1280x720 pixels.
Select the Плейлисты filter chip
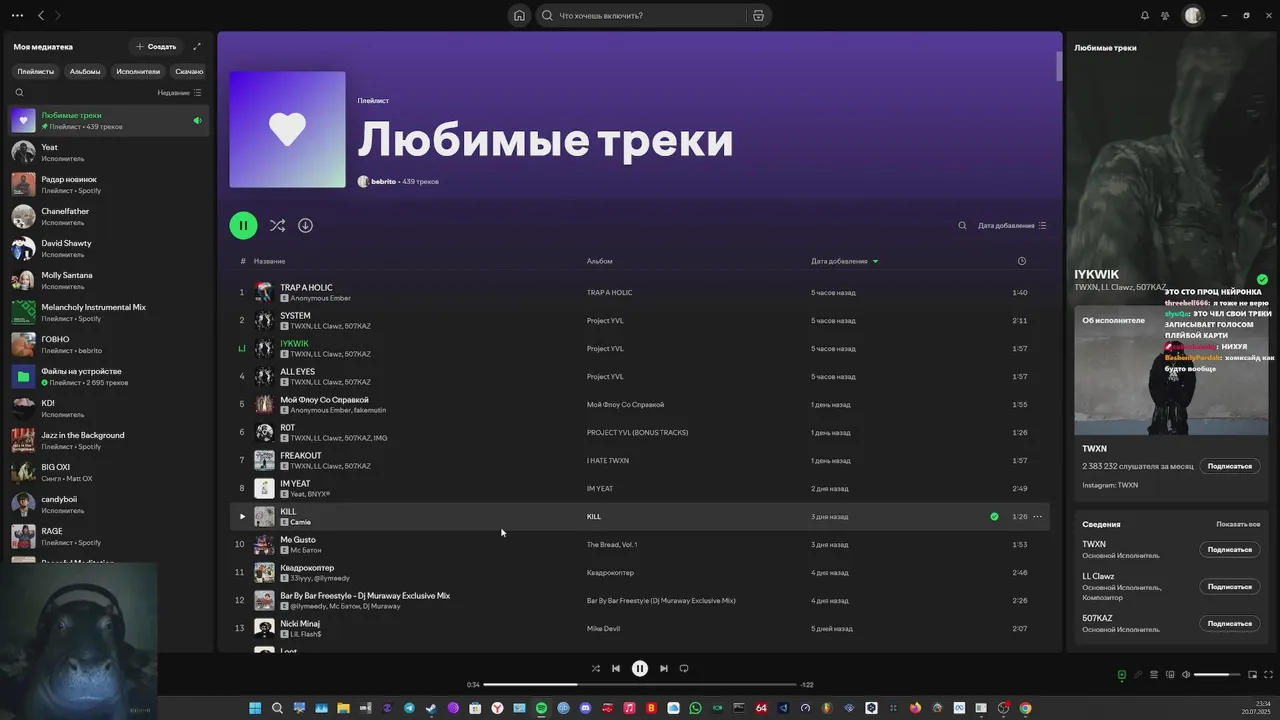tap(36, 71)
